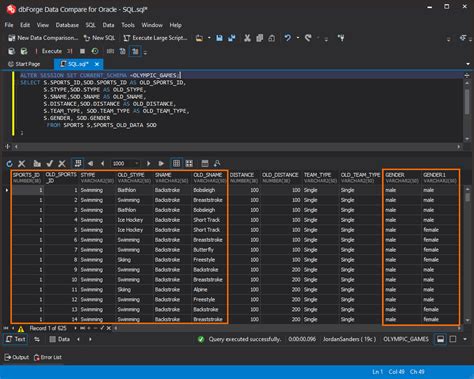
Task: Click the Refresh data icon in grid toolbar
Action: coord(9,164)
